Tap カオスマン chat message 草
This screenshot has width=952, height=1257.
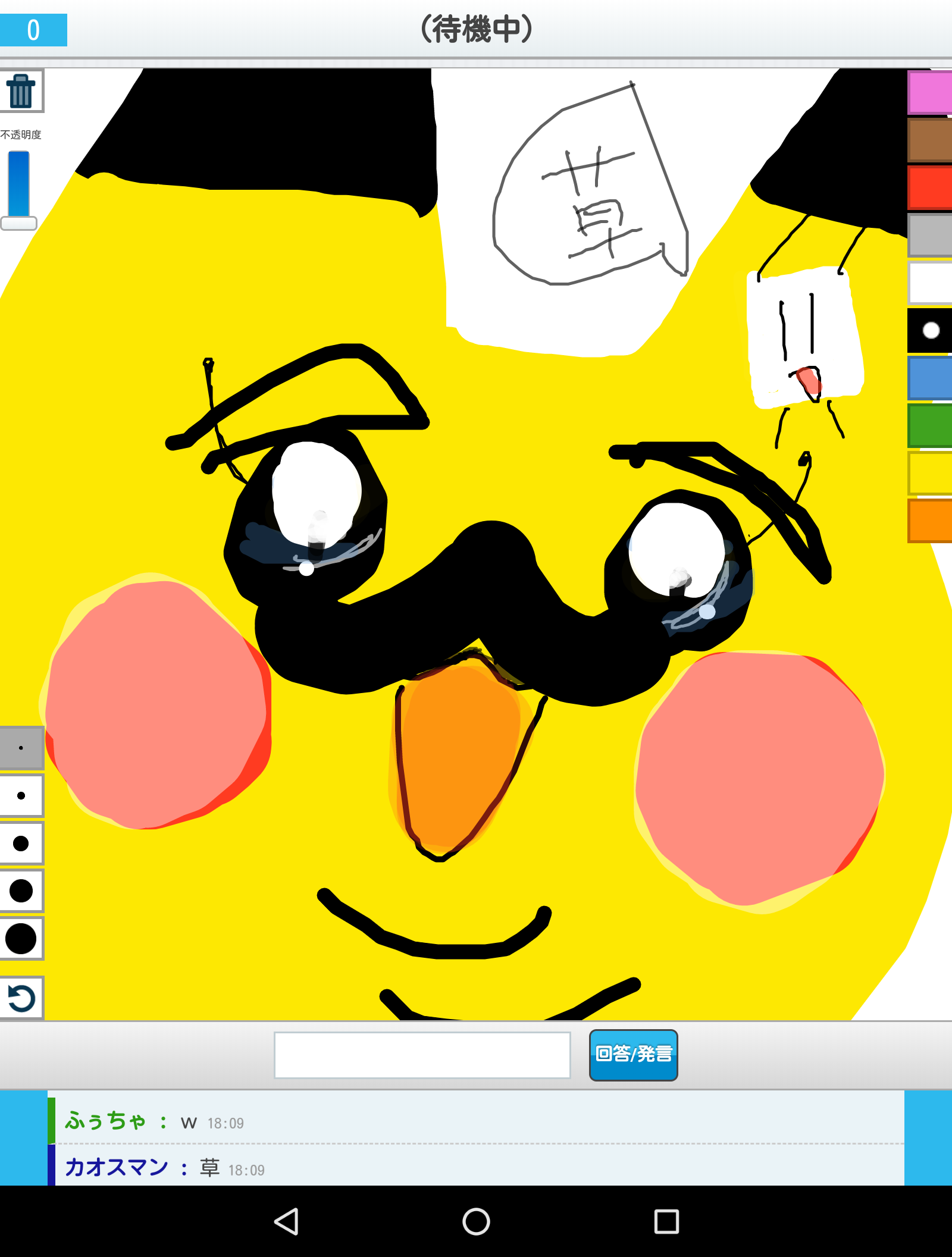click(x=476, y=1167)
